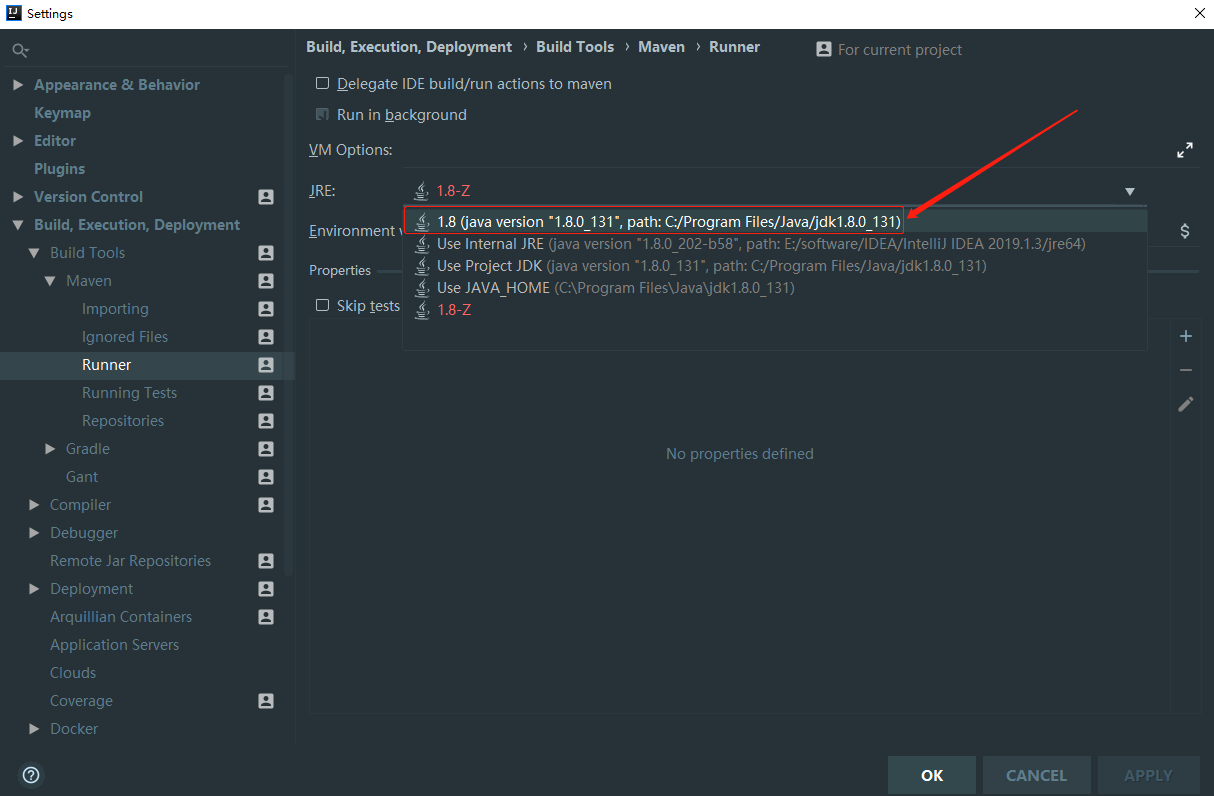Select the red 1.8-Z option in list

pos(775,310)
